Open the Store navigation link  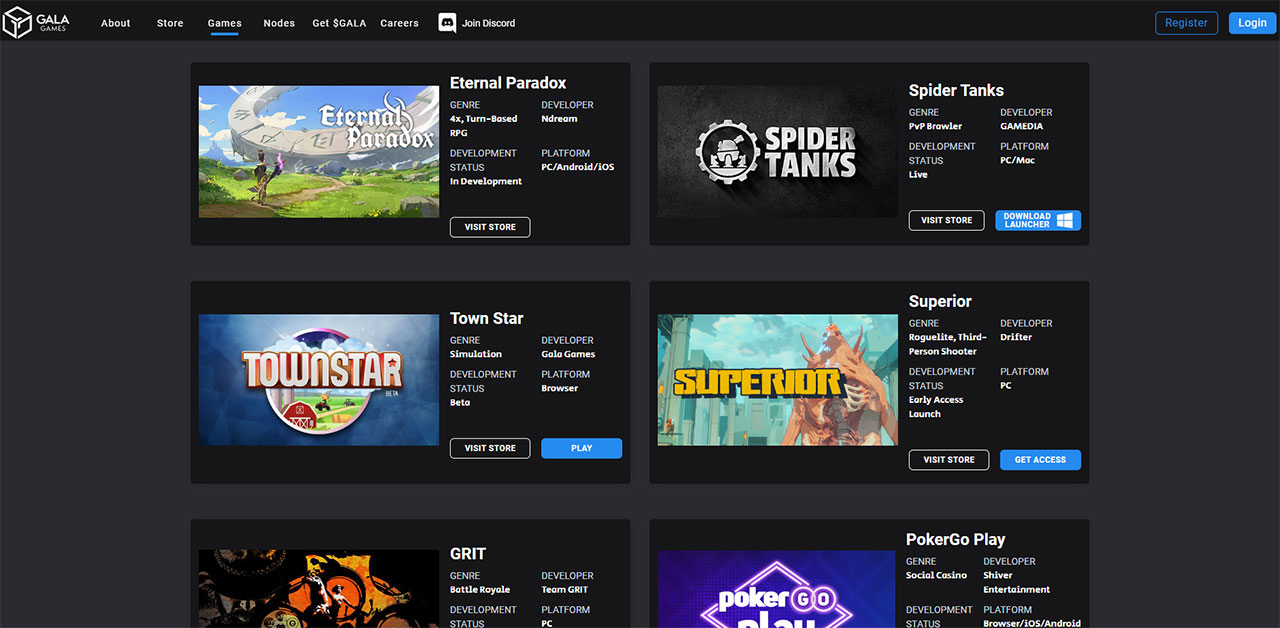click(170, 23)
